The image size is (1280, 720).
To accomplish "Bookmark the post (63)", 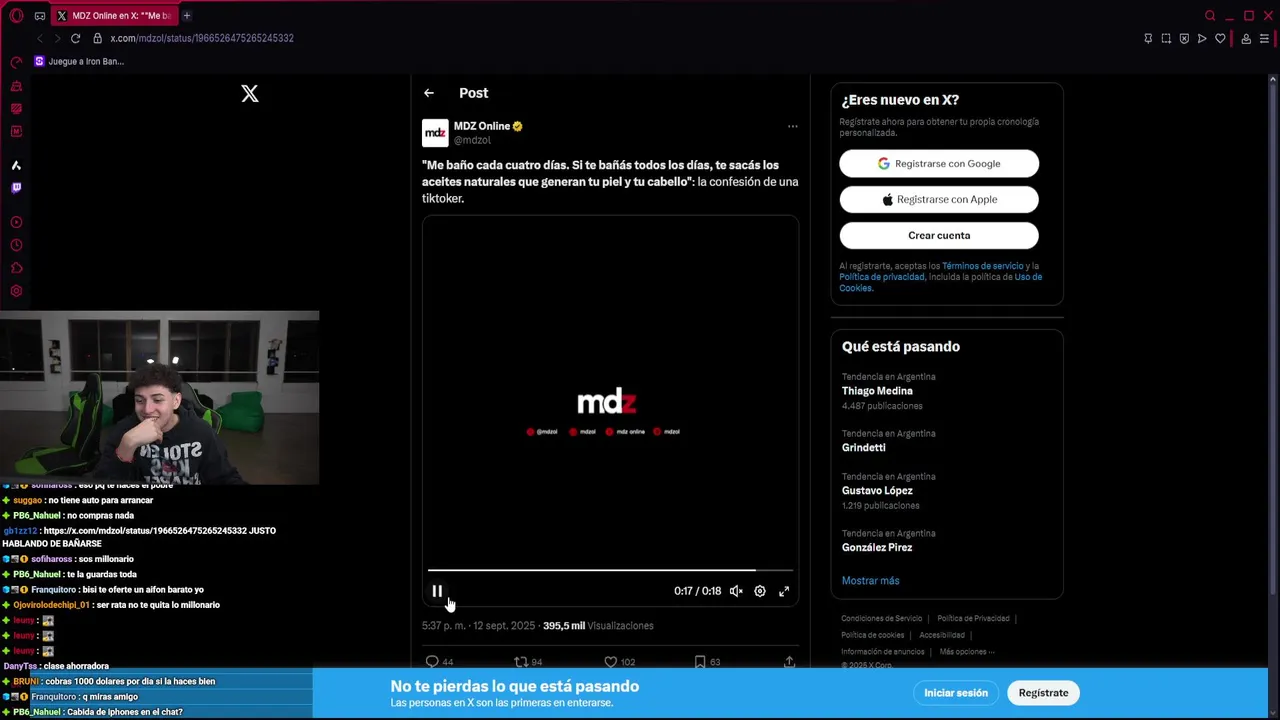I will pyautogui.click(x=707, y=662).
